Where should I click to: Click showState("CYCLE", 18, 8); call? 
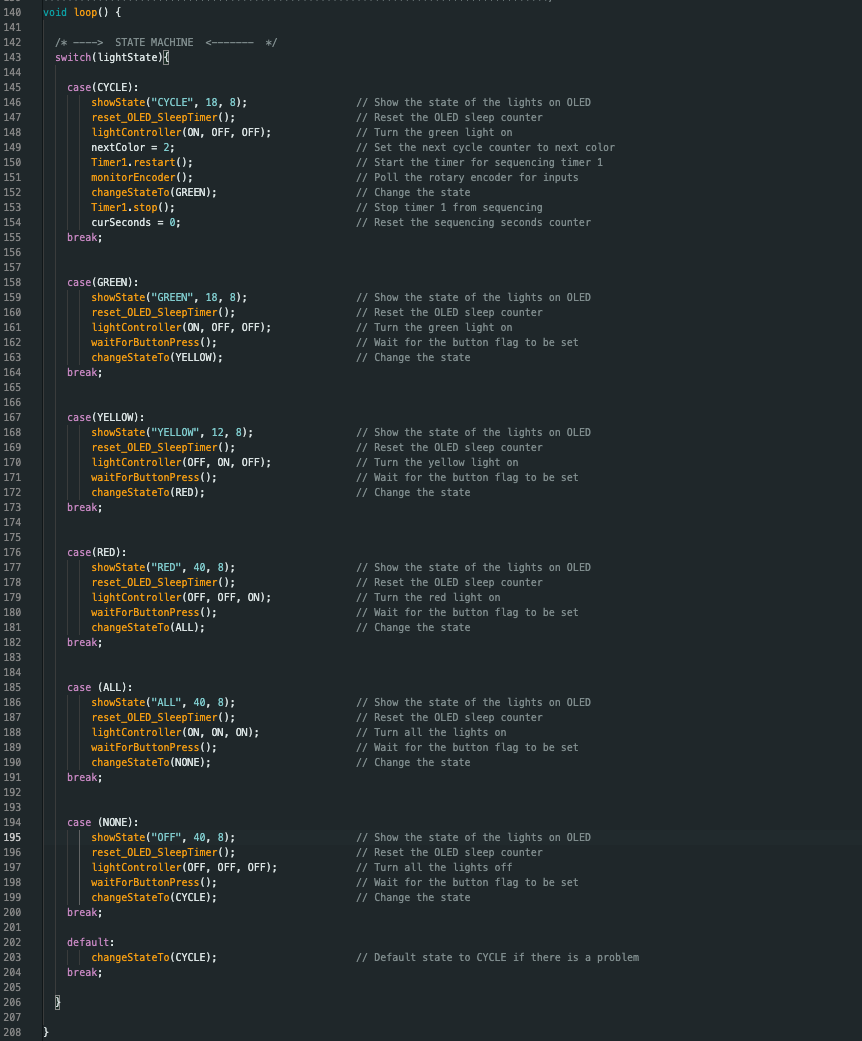(x=169, y=103)
